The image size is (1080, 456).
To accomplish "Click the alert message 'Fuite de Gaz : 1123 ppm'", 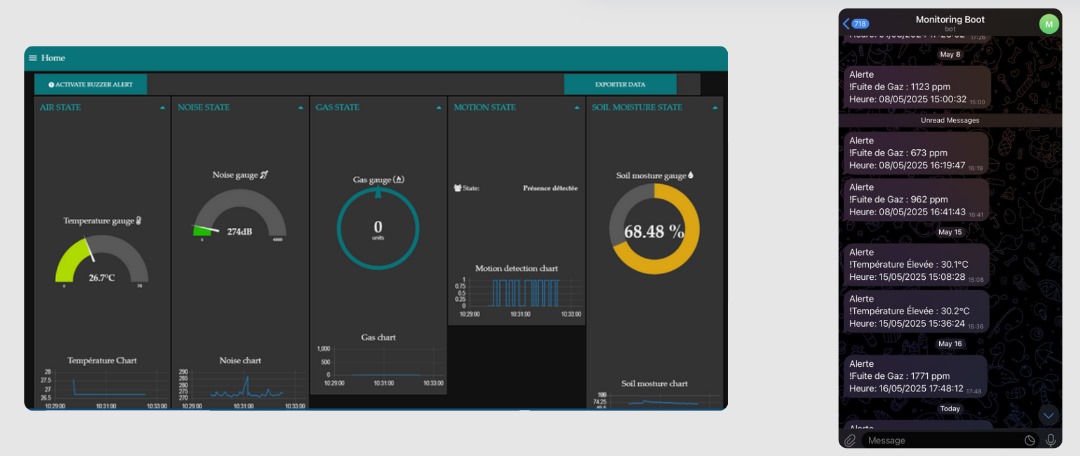I will (917, 87).
